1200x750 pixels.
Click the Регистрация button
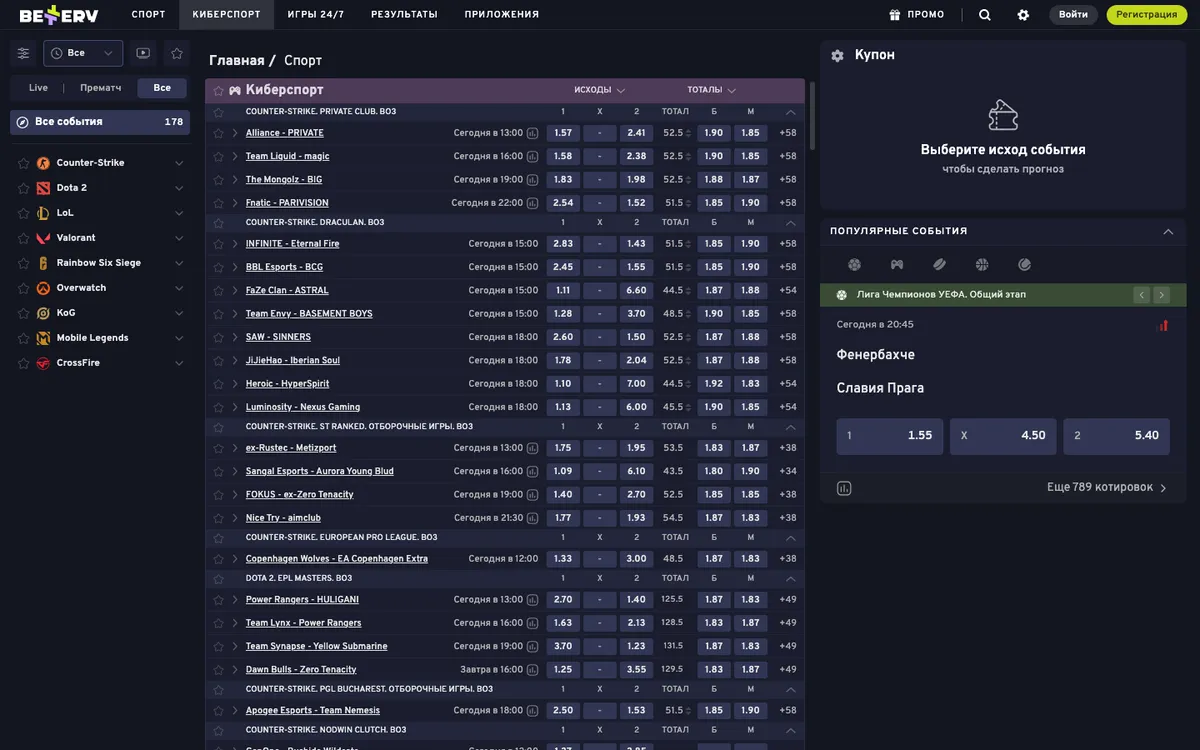click(1147, 15)
